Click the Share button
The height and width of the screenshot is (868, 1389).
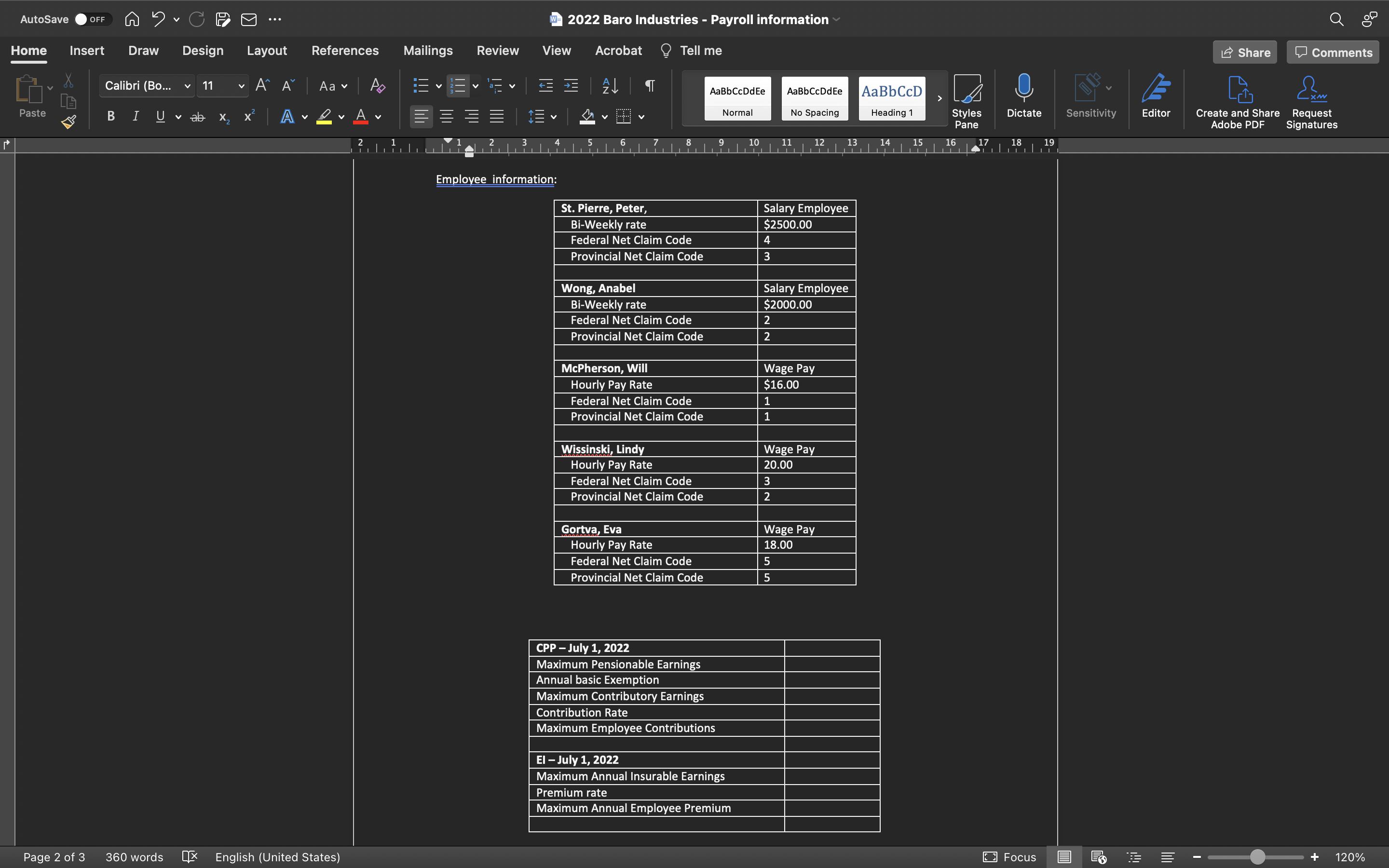pos(1244,52)
